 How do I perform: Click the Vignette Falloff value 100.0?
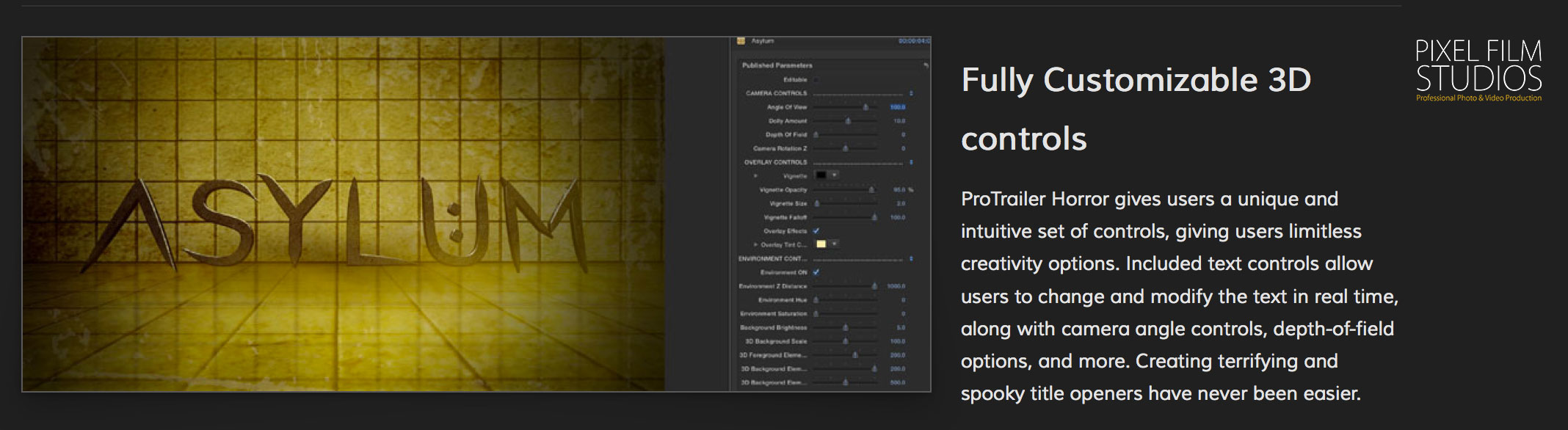[898, 217]
